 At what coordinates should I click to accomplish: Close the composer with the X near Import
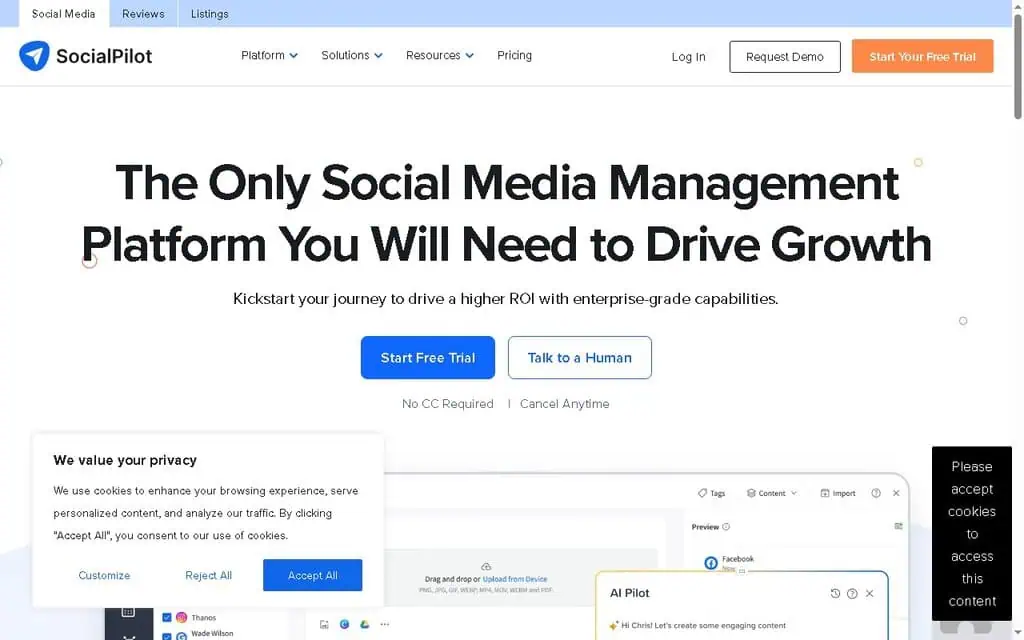click(x=896, y=493)
